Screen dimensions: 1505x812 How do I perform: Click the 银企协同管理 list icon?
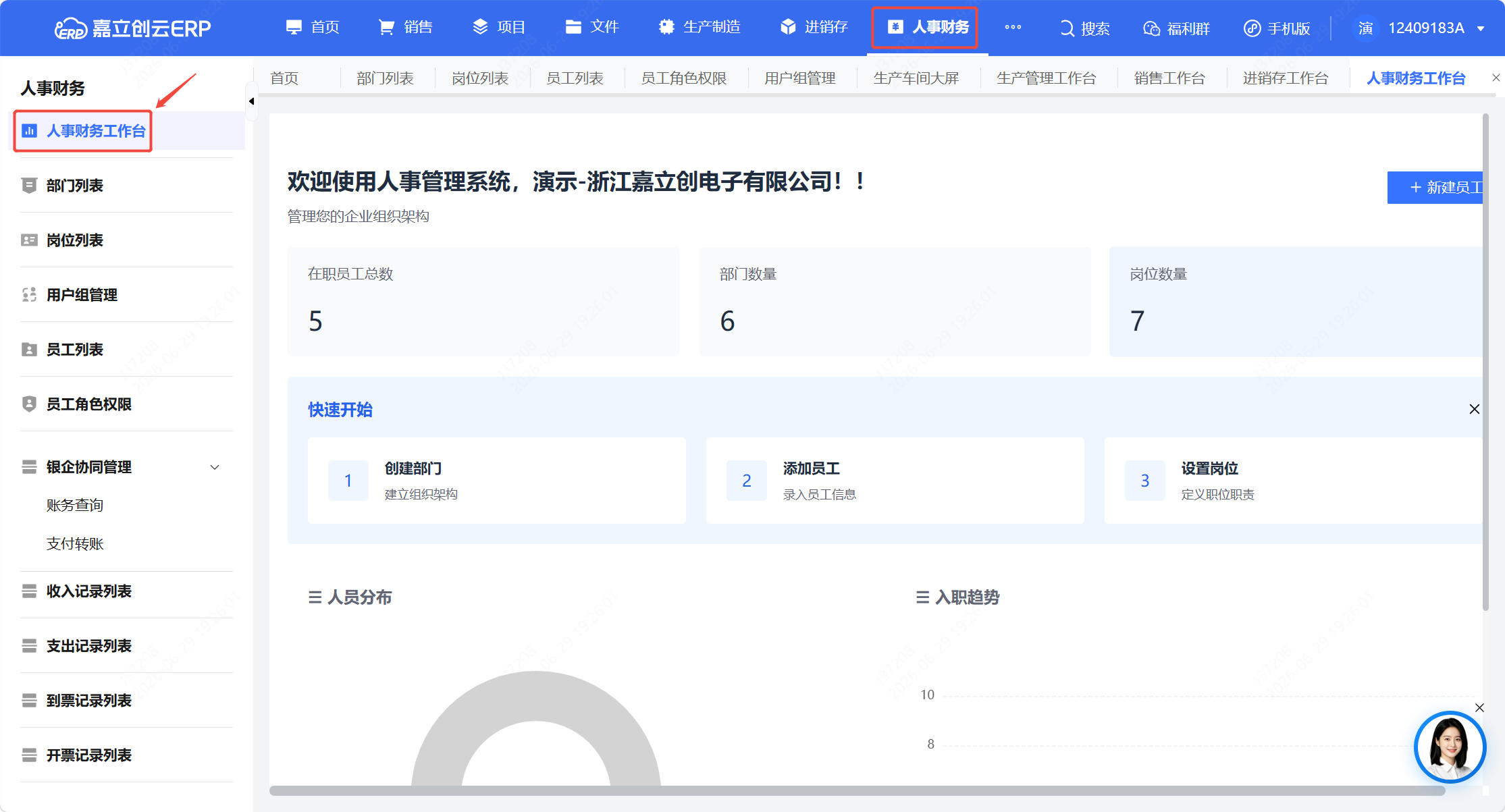tap(29, 467)
